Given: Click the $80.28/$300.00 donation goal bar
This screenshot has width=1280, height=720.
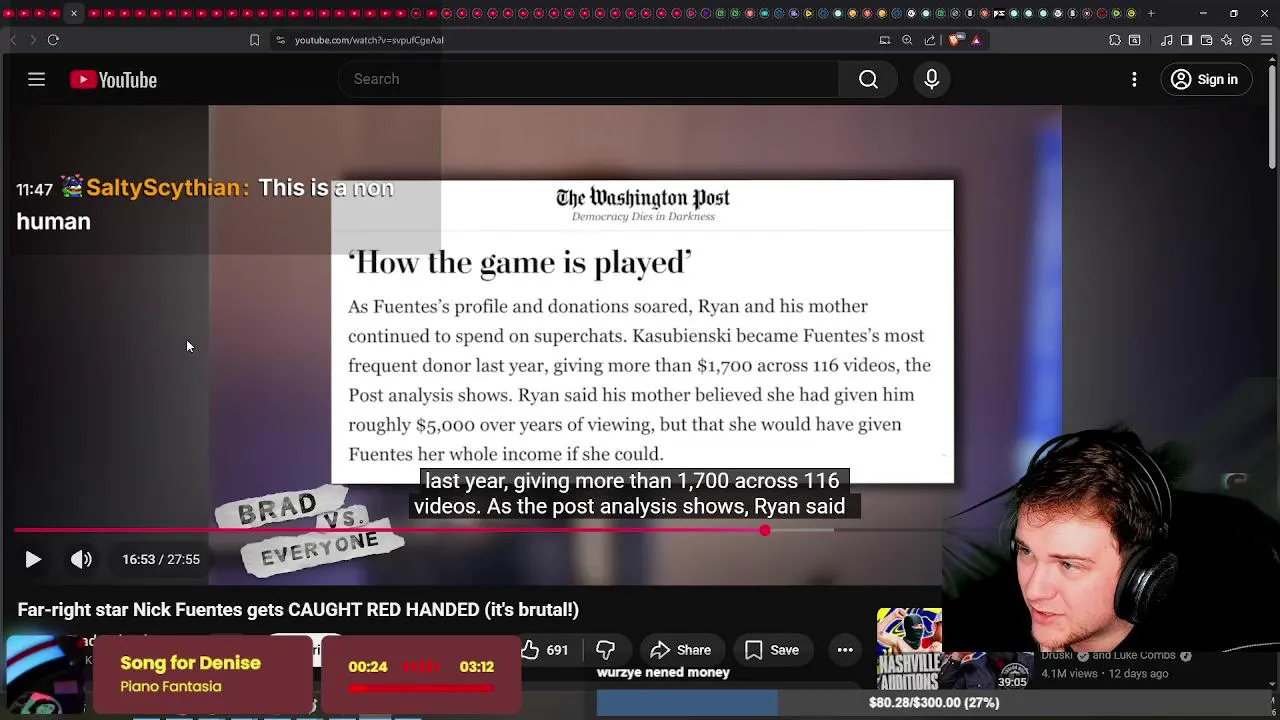Looking at the screenshot, I should [x=934, y=702].
